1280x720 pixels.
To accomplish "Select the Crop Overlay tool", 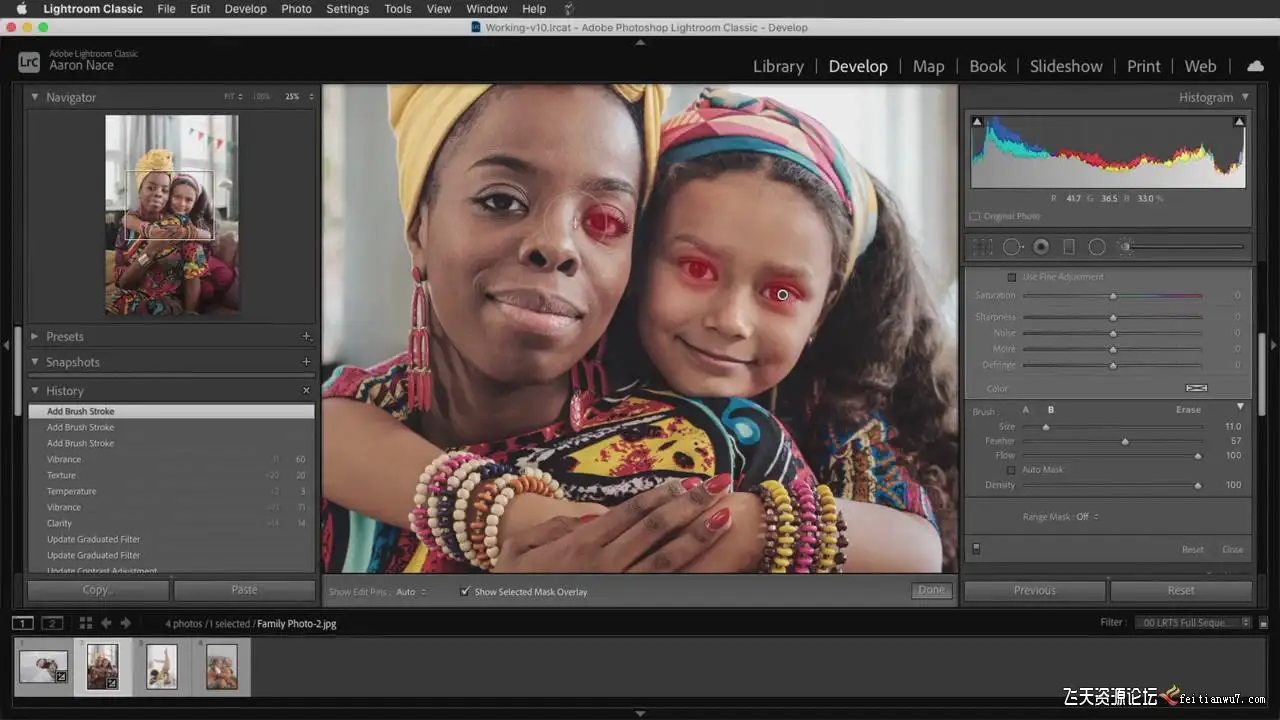I will (983, 246).
